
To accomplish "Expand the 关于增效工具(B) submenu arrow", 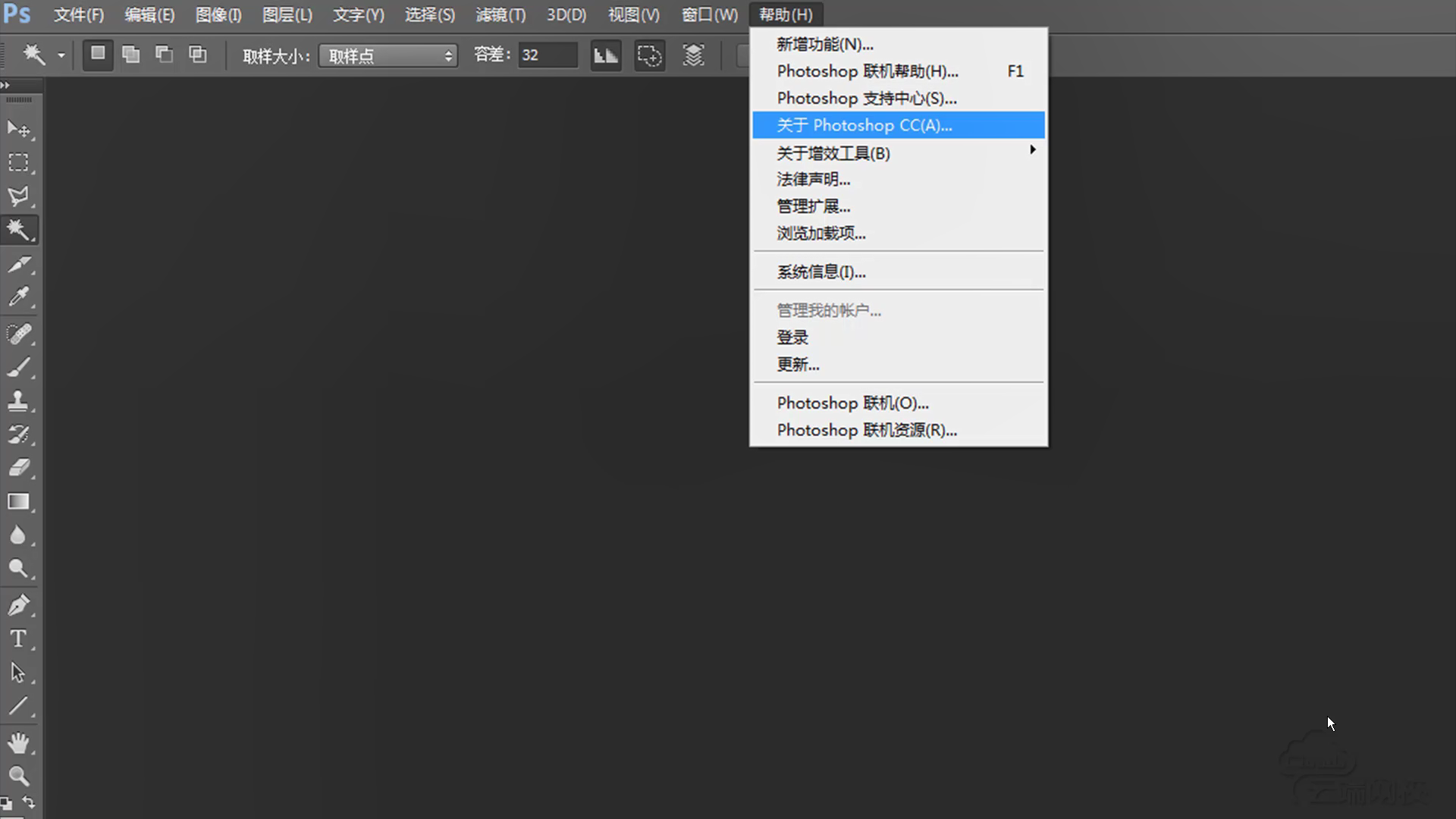I will (x=1032, y=150).
